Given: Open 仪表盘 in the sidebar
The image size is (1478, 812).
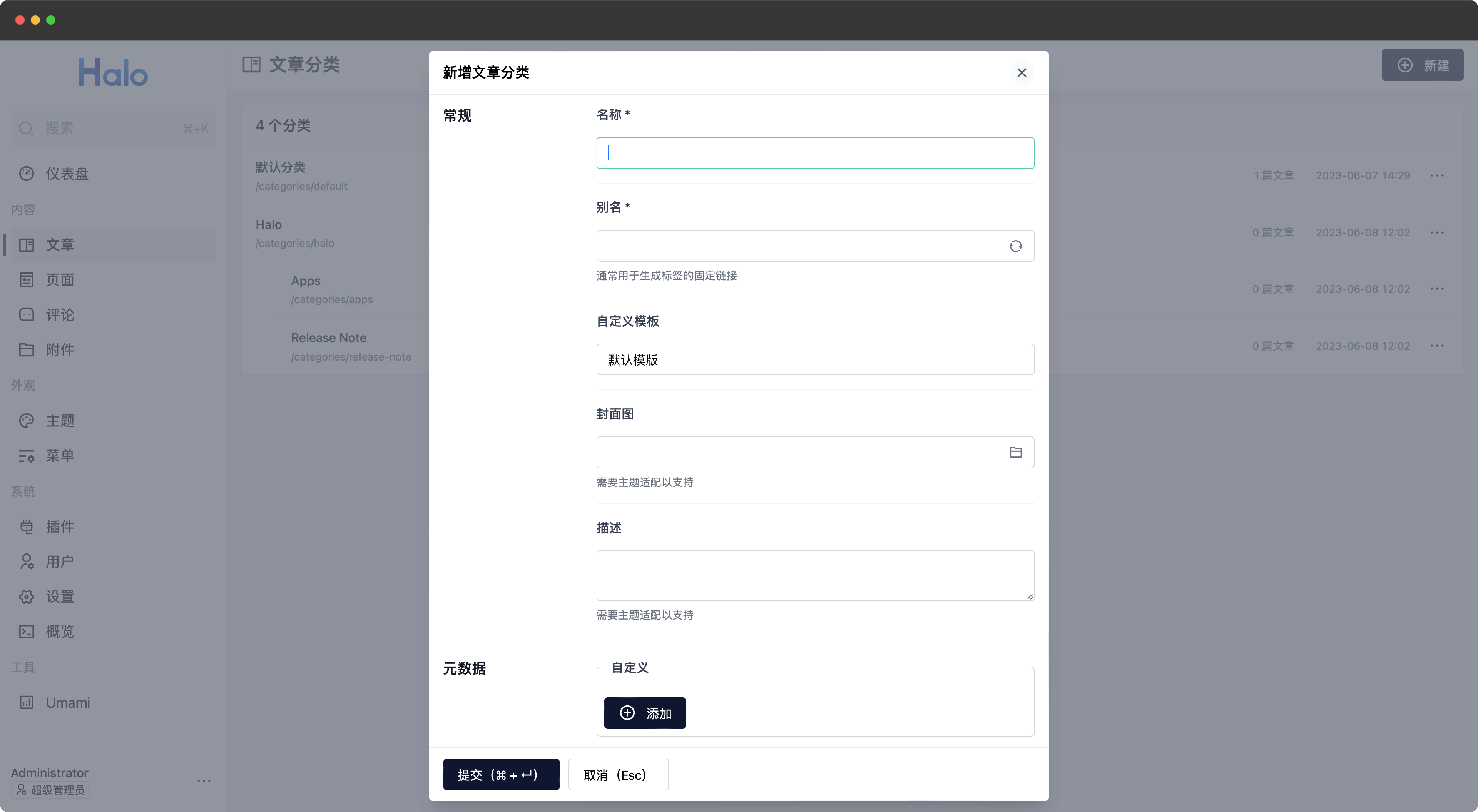Looking at the screenshot, I should point(113,173).
